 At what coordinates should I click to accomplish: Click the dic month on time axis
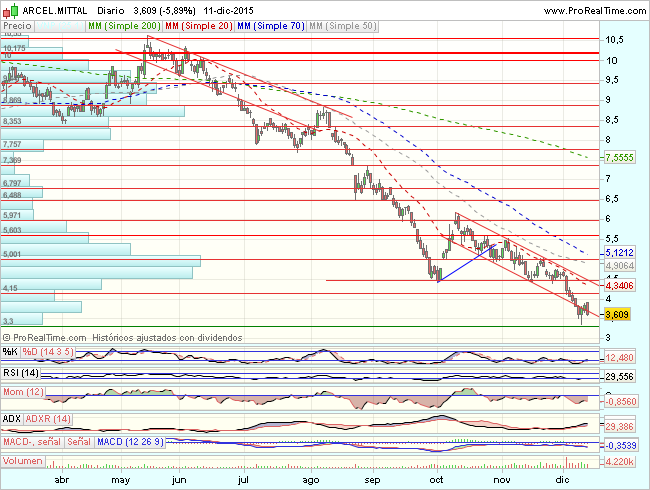(563, 480)
